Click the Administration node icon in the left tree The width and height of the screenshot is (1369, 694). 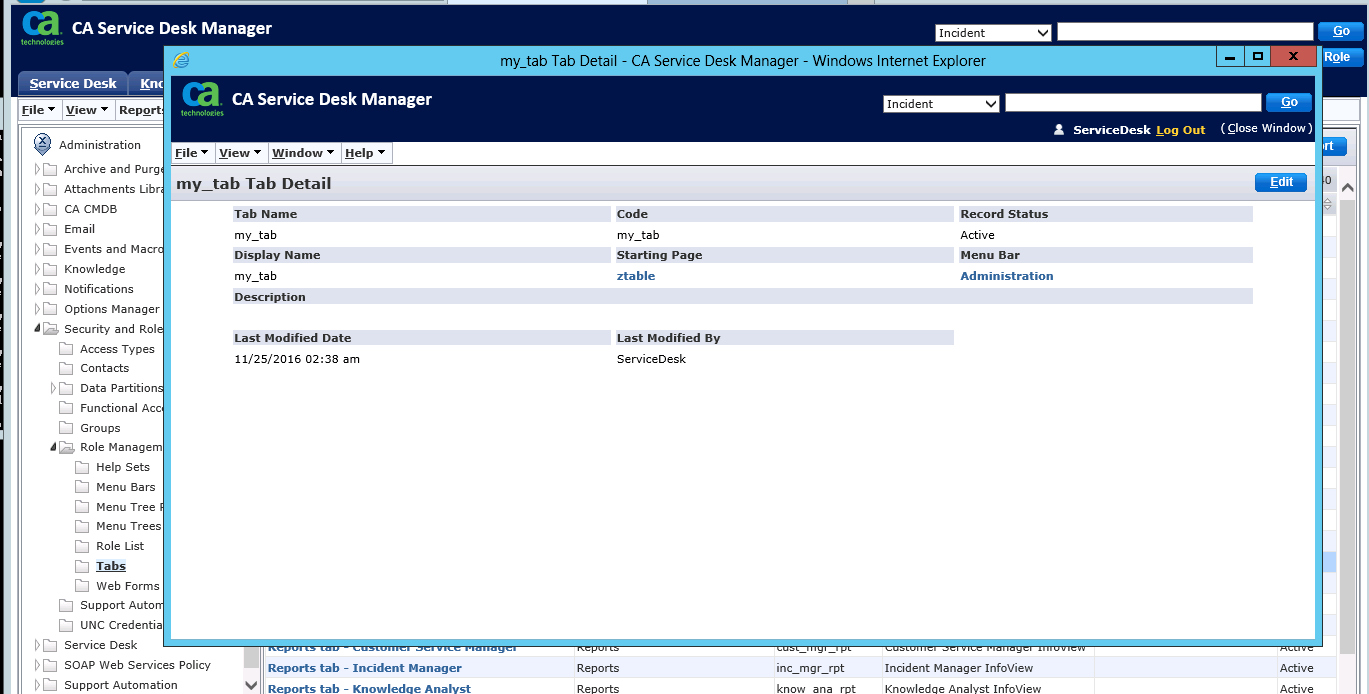43,144
